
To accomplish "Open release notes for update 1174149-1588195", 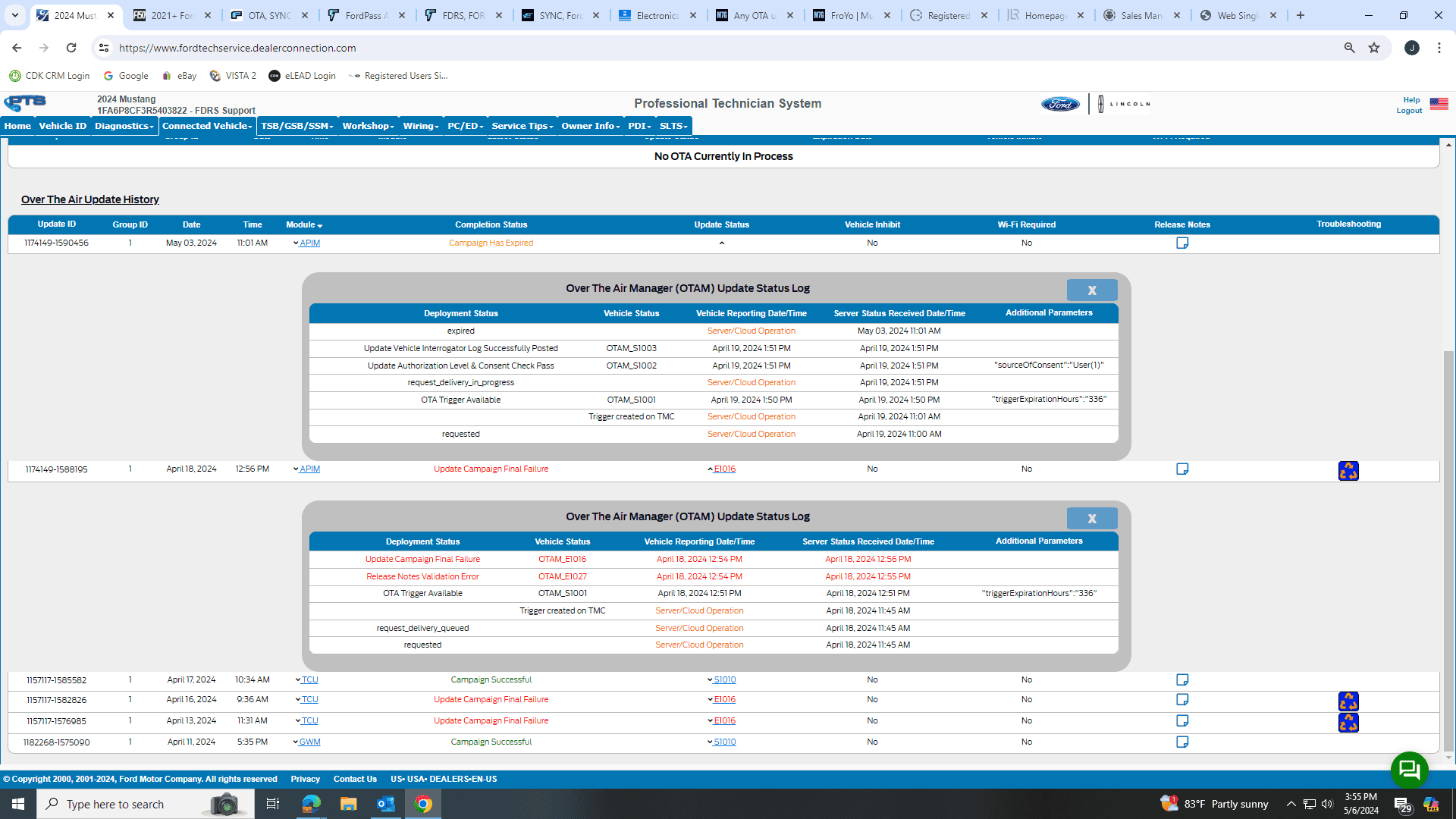I will [1182, 469].
